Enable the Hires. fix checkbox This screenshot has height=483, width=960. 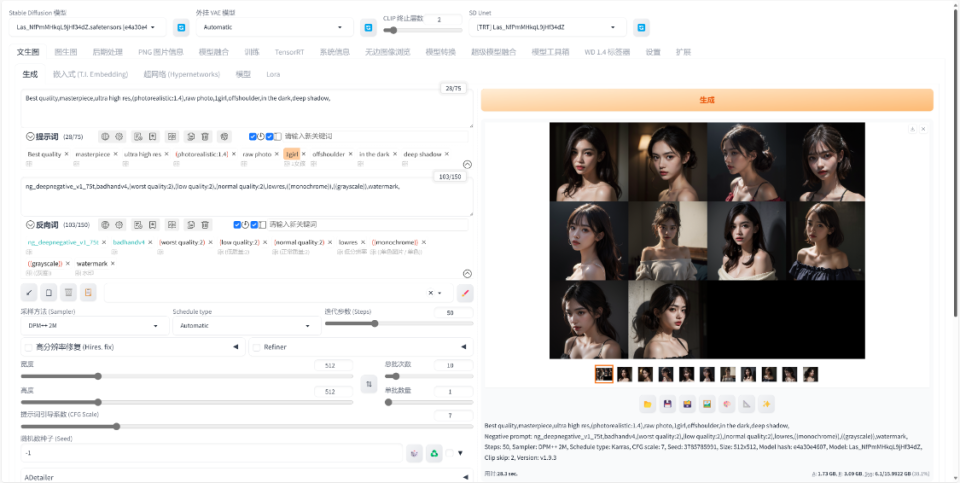[x=28, y=347]
